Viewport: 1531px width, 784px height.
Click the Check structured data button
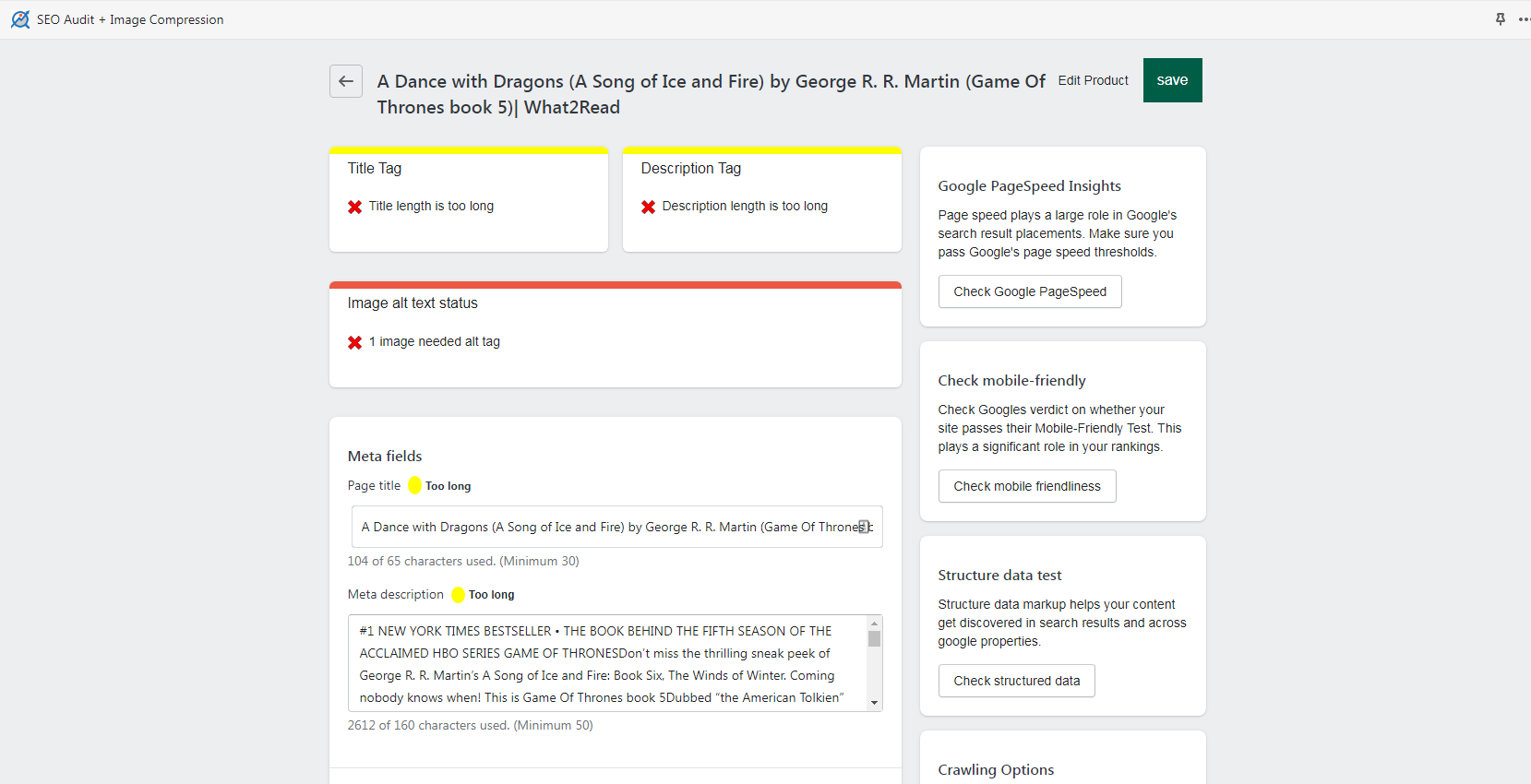click(1016, 681)
